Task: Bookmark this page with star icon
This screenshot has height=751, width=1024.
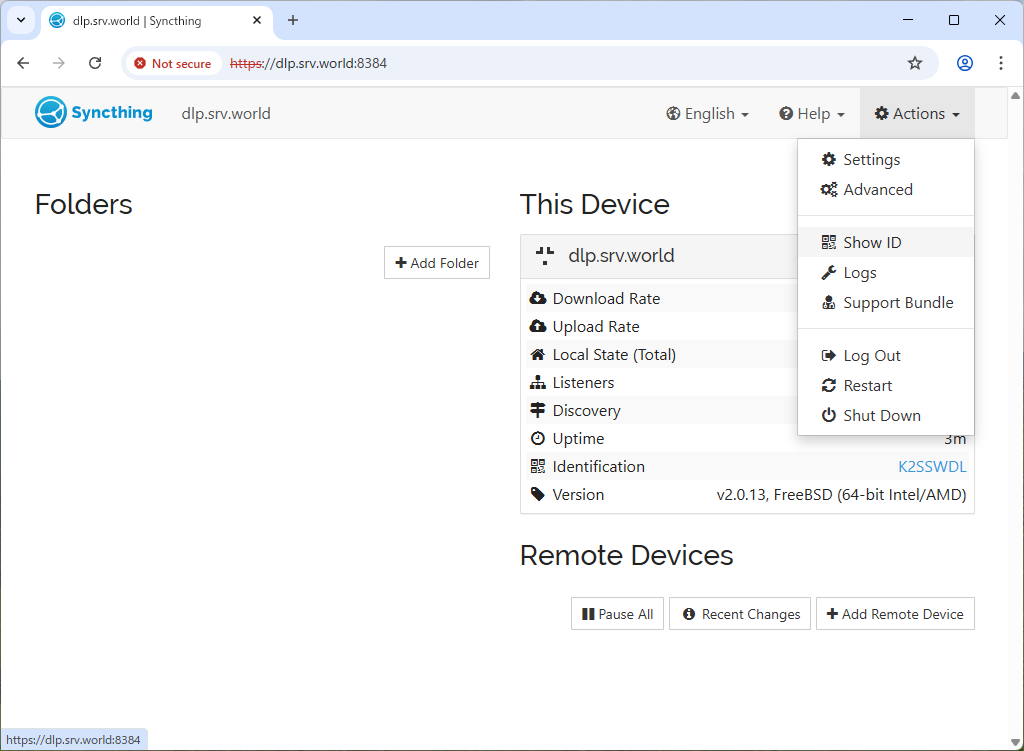Action: pyautogui.click(x=914, y=63)
